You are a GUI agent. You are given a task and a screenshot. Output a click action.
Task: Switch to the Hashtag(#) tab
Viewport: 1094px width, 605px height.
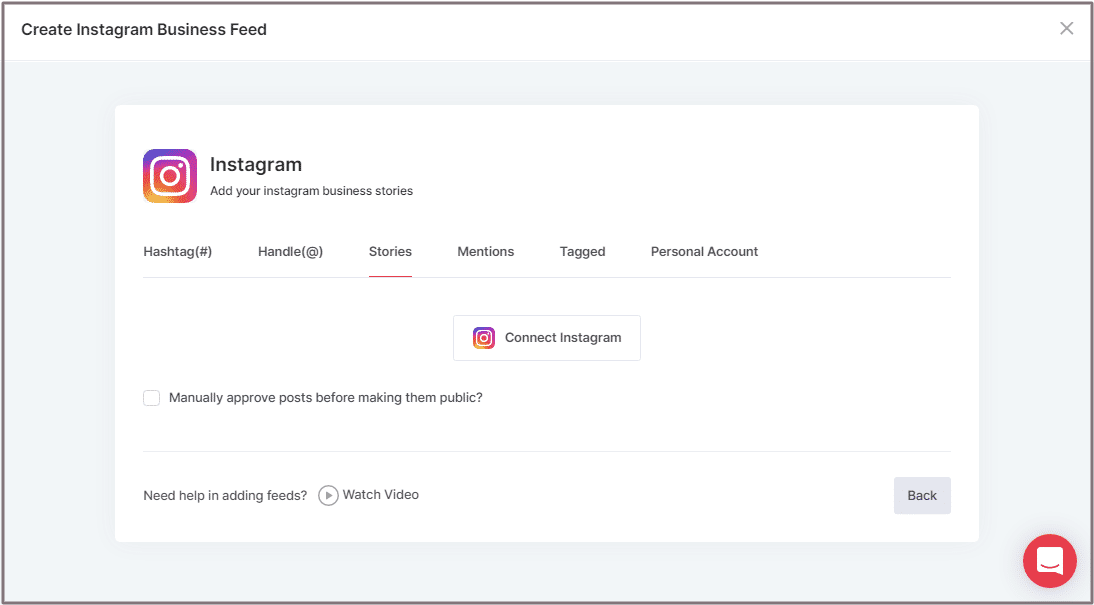tap(178, 252)
